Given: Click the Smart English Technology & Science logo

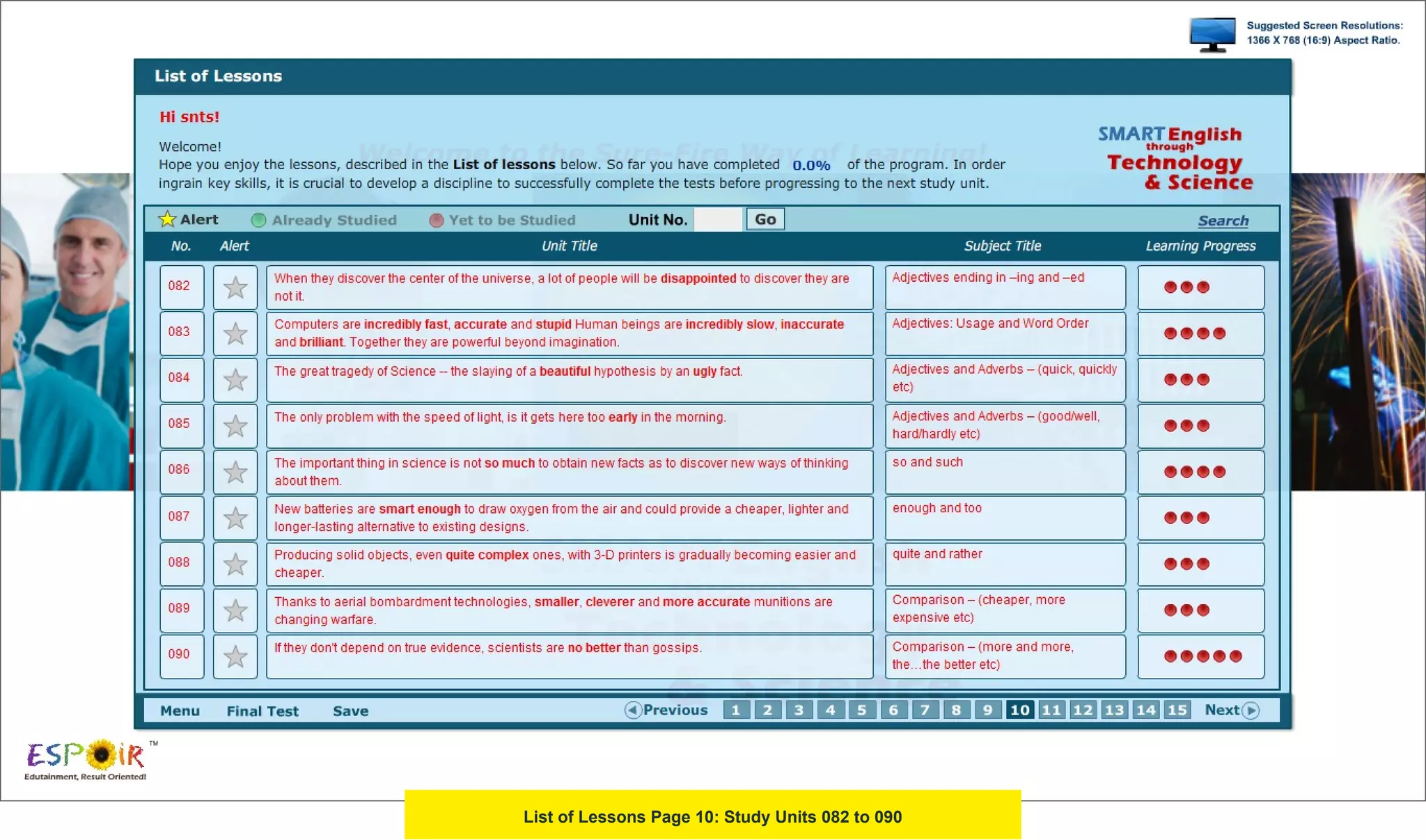Looking at the screenshot, I should click(1175, 157).
